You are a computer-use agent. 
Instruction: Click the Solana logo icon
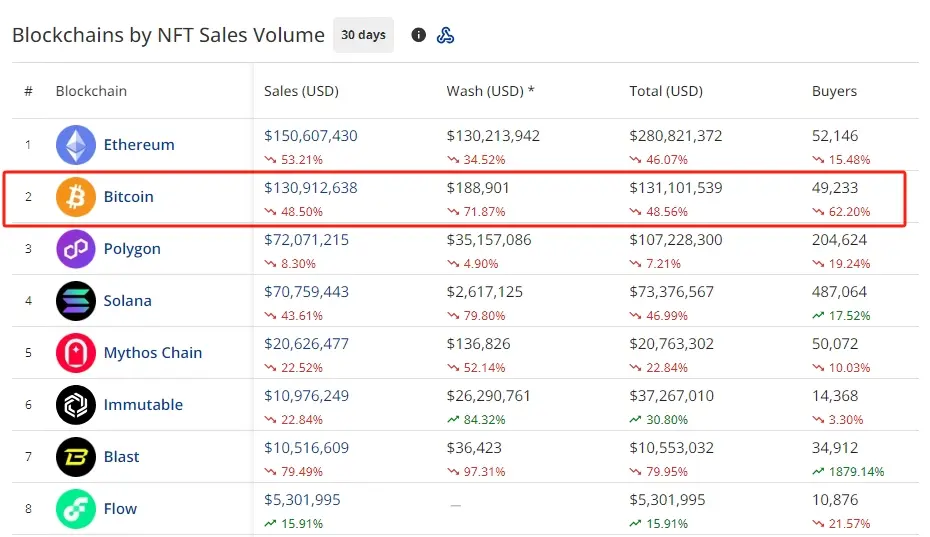76,301
